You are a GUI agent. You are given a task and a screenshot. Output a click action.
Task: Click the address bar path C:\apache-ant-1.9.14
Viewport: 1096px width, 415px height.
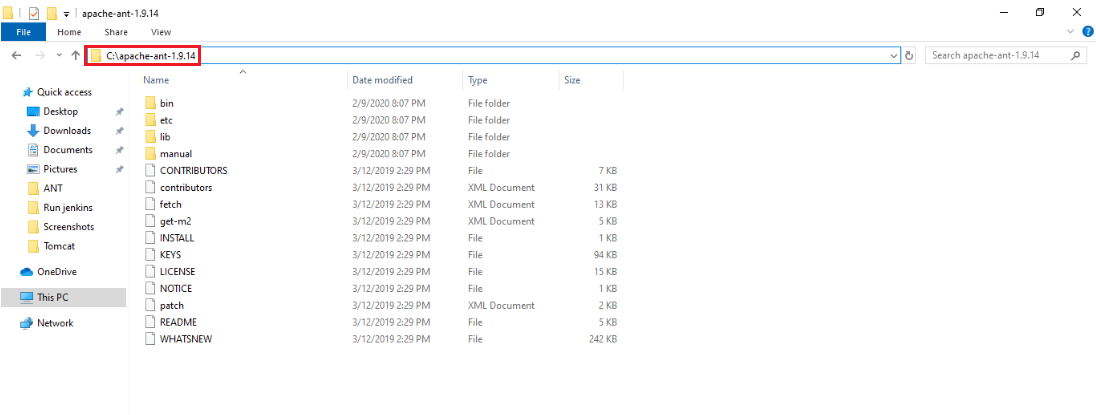150,56
